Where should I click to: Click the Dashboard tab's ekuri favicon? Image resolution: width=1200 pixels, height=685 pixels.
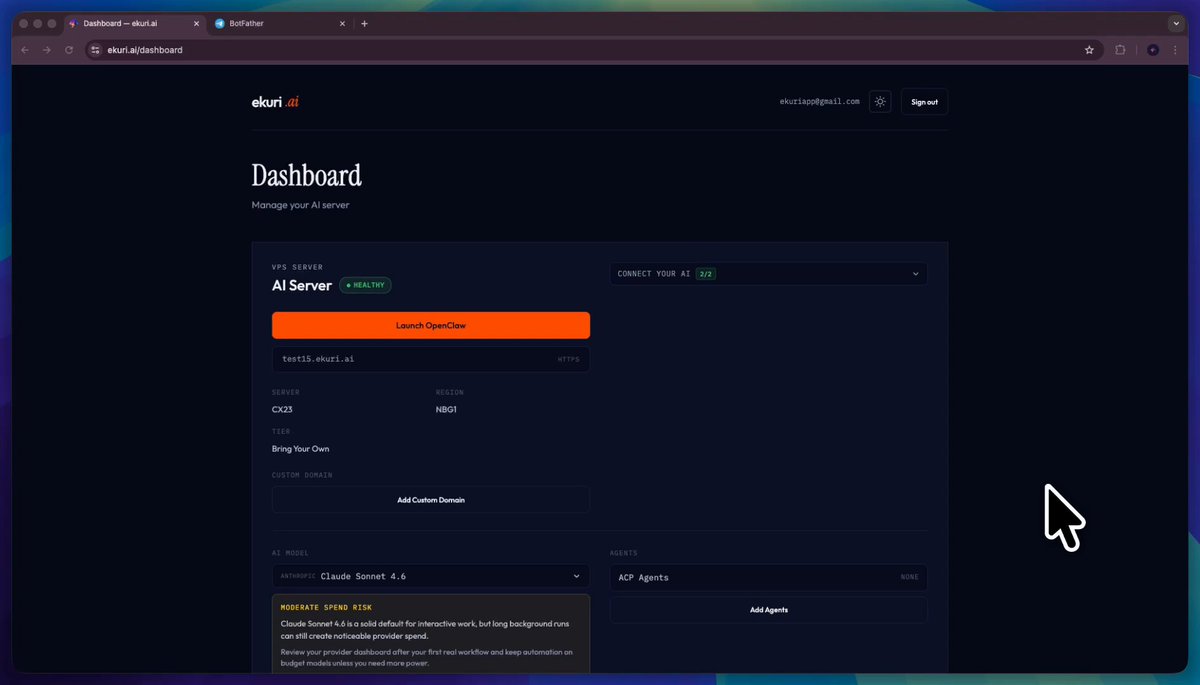coord(74,22)
